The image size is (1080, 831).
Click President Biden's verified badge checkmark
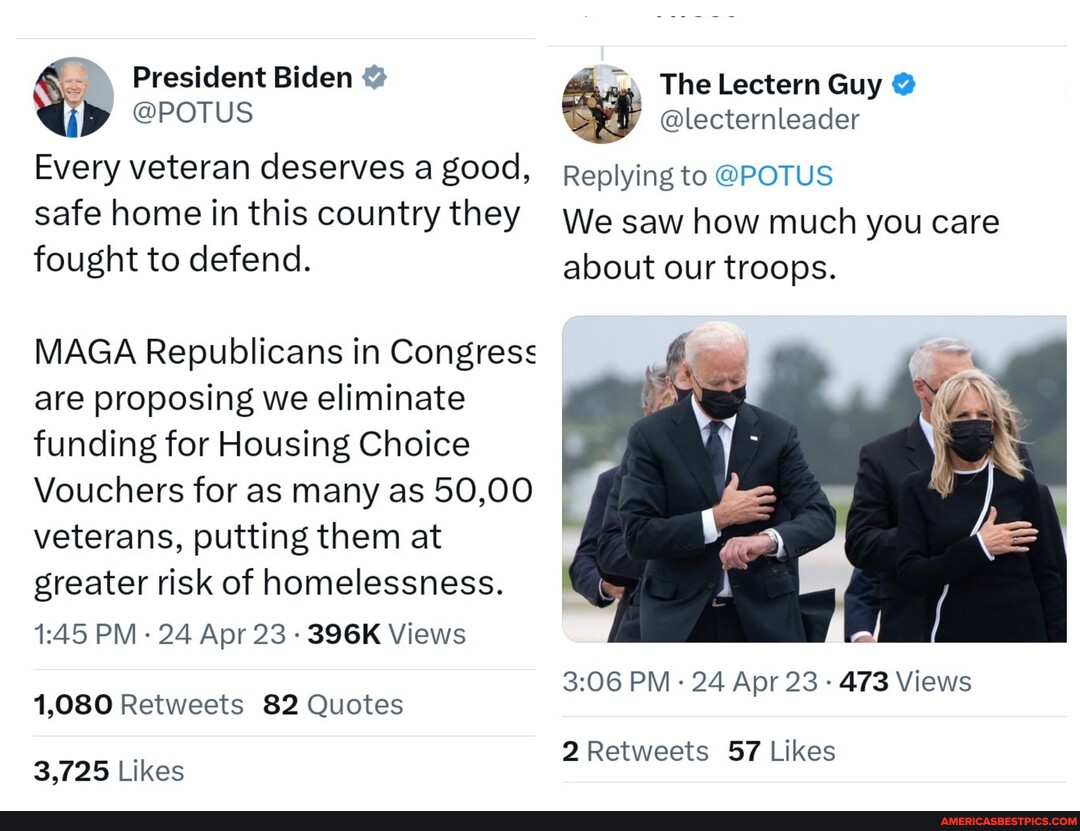[374, 76]
